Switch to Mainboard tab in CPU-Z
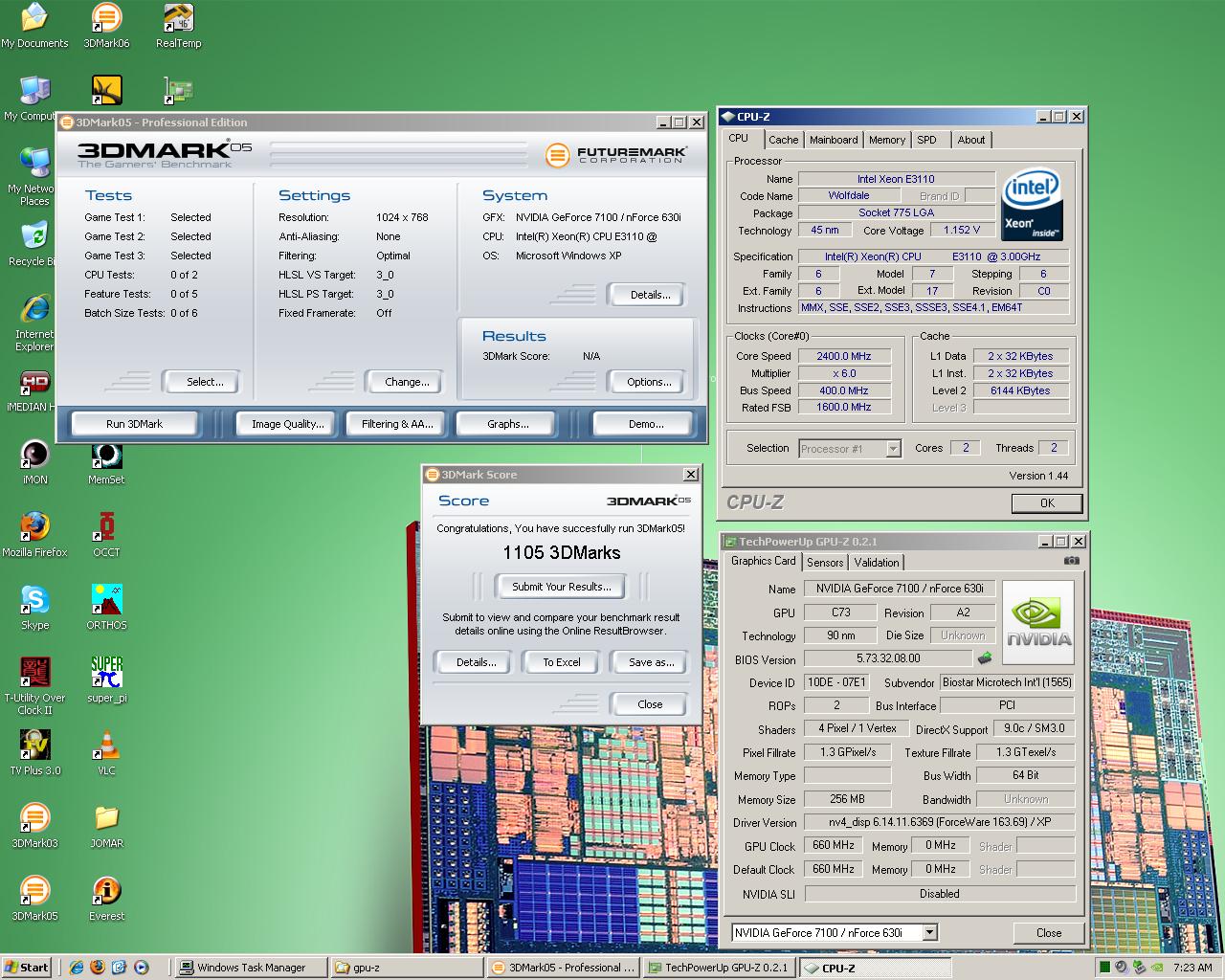Screen dimensions: 1225x980 tap(834, 140)
